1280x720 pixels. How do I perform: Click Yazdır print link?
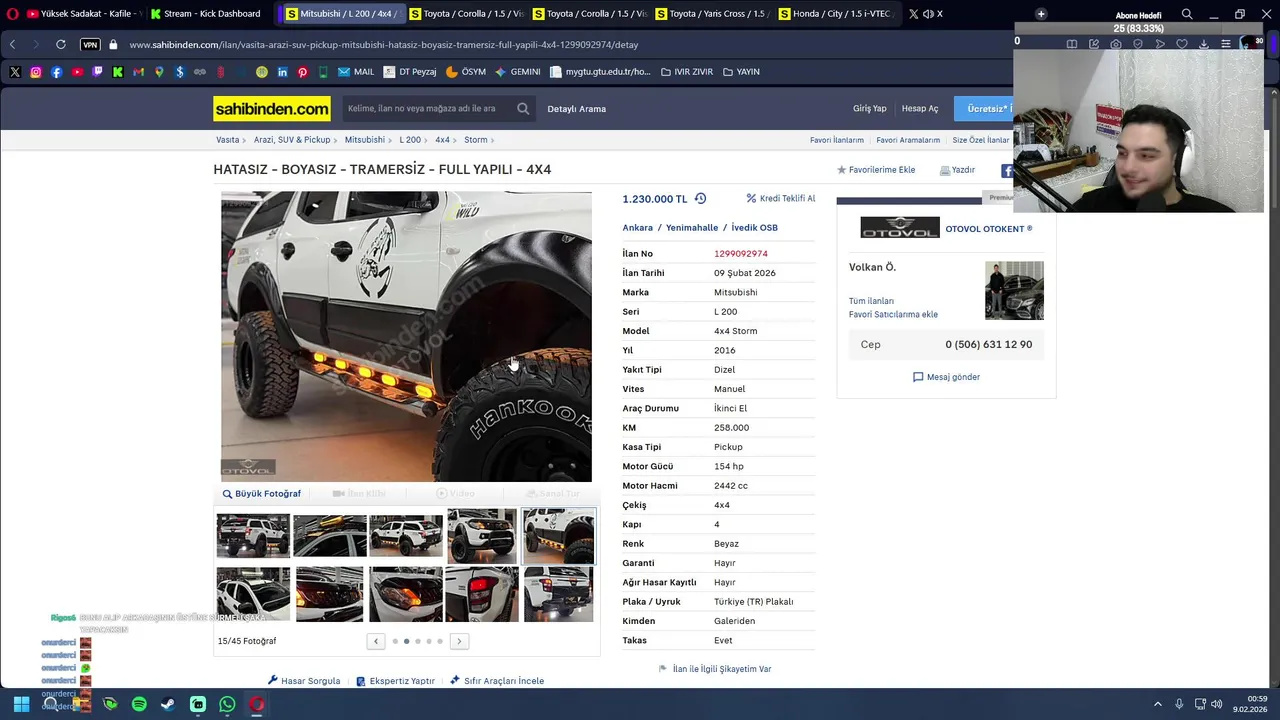[x=957, y=170]
